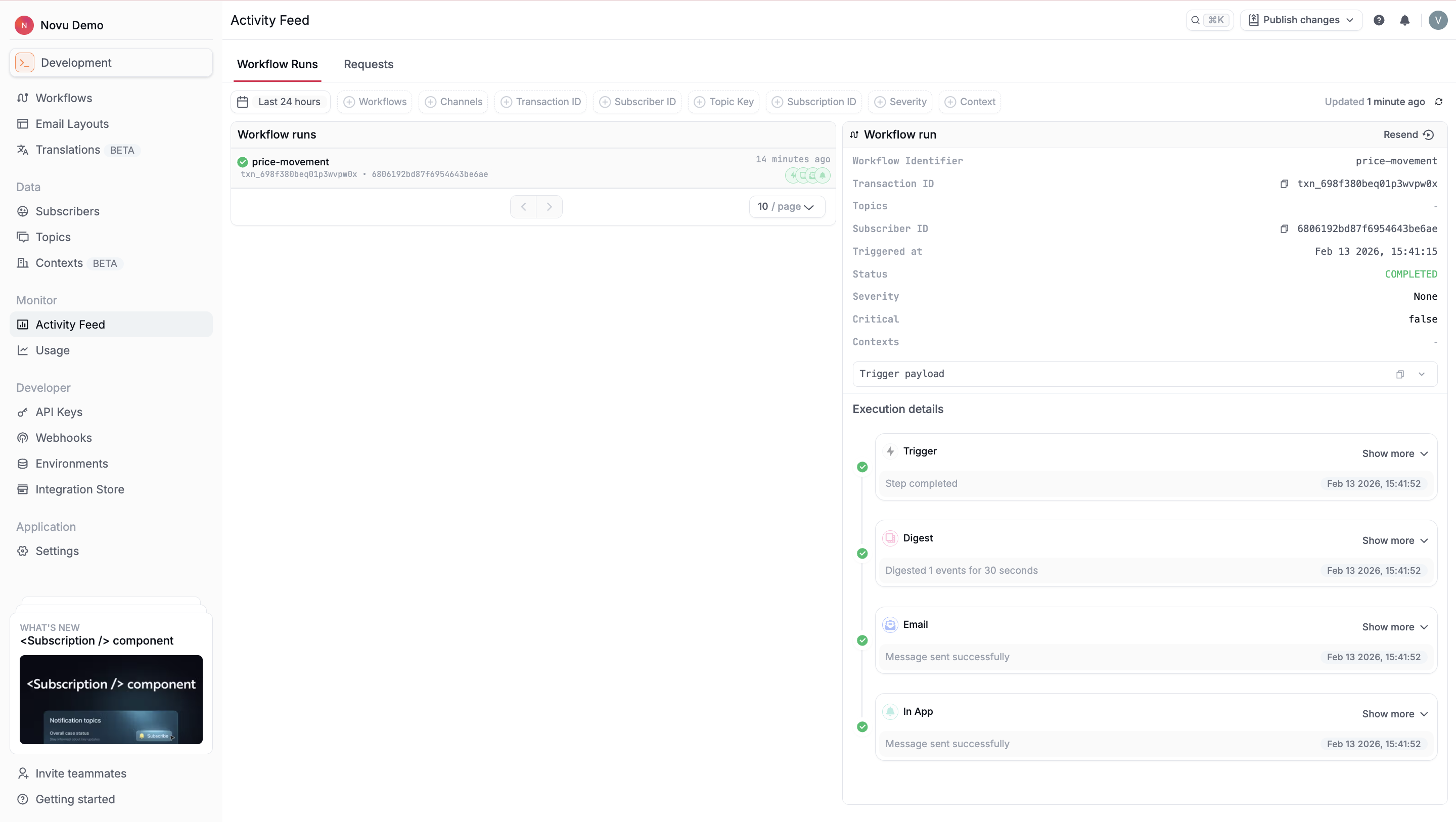Click the user avatar in top bar
Screen dimensions: 1456x822
coord(1437,20)
